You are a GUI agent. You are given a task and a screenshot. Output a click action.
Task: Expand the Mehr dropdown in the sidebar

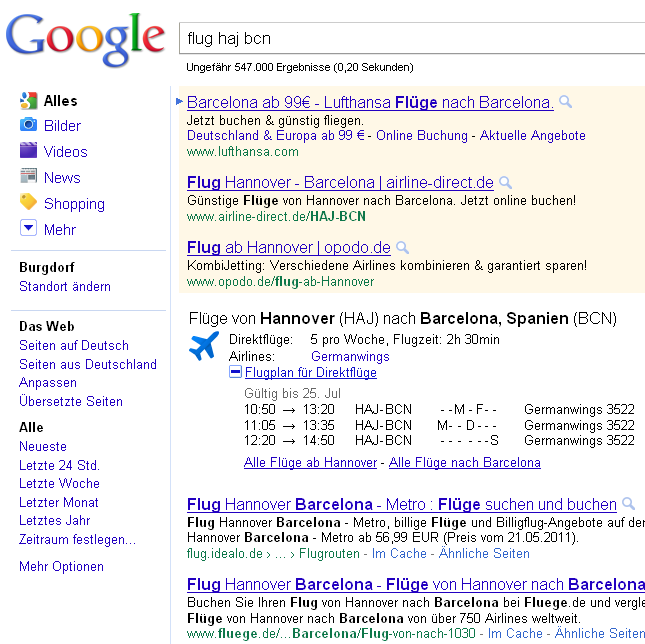click(28, 229)
